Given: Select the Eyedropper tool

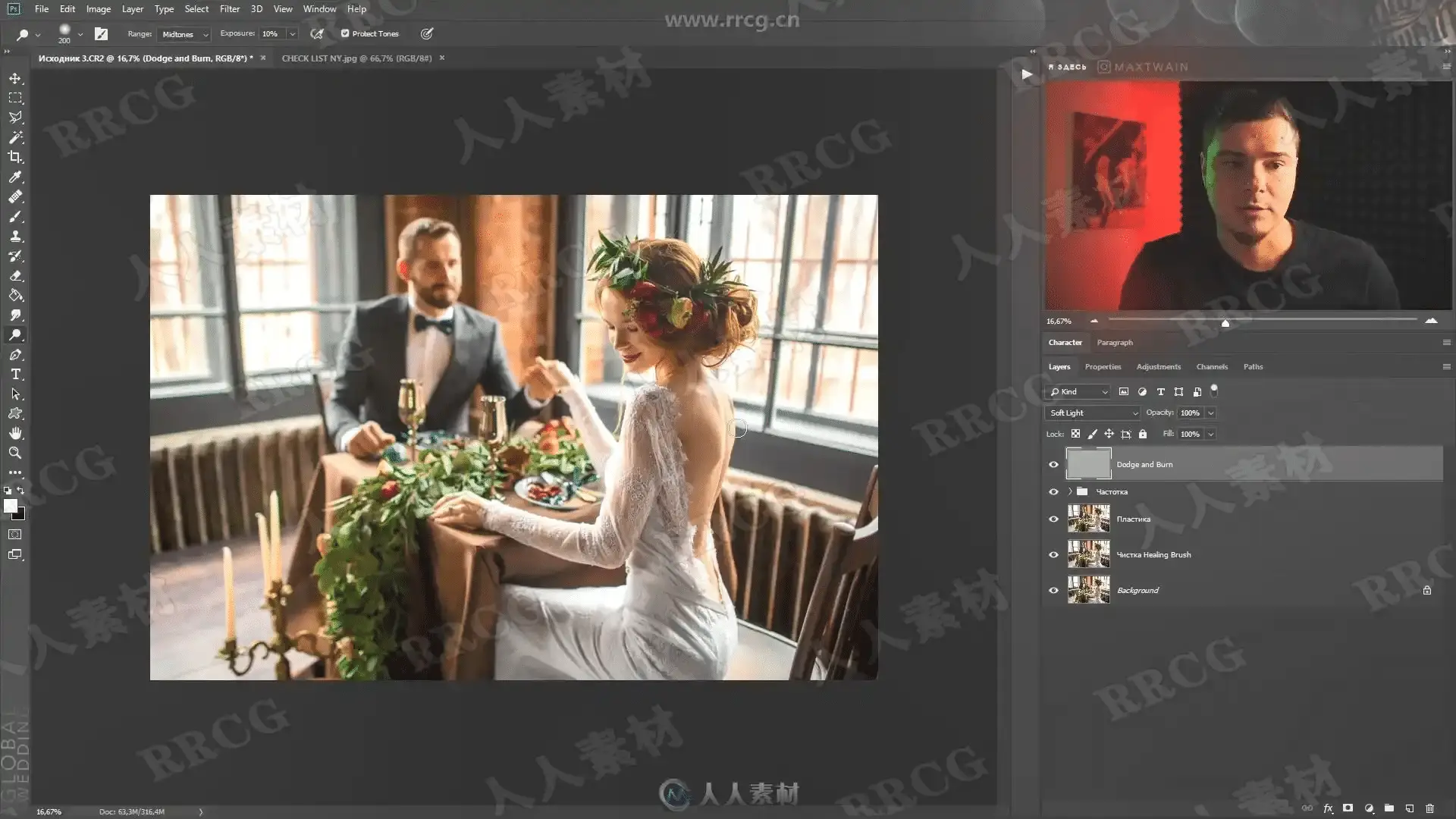Looking at the screenshot, I should [15, 177].
